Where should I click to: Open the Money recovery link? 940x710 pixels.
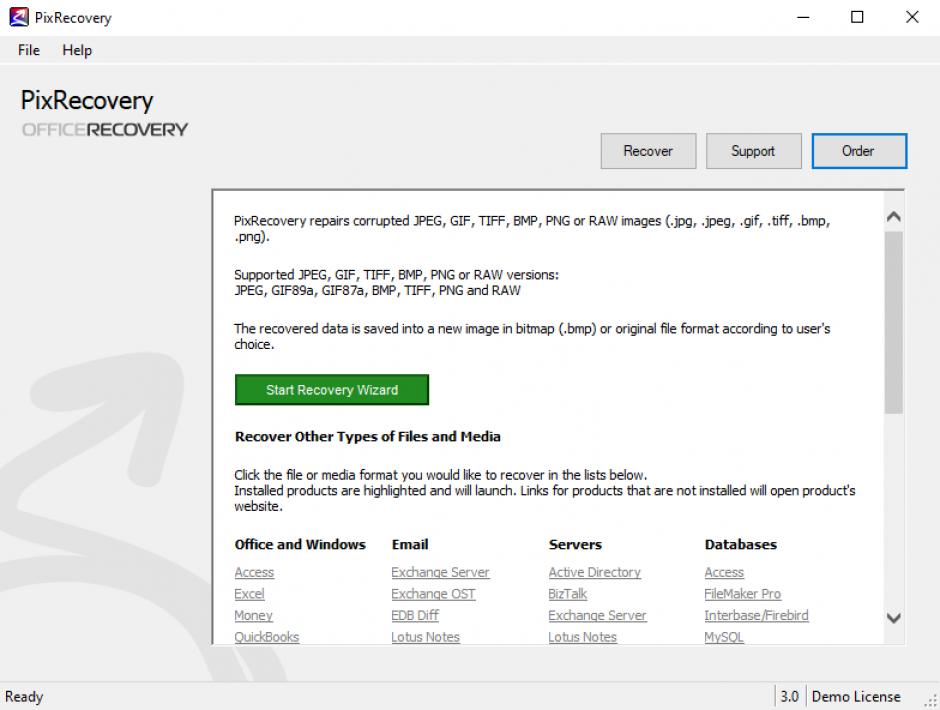click(x=254, y=615)
